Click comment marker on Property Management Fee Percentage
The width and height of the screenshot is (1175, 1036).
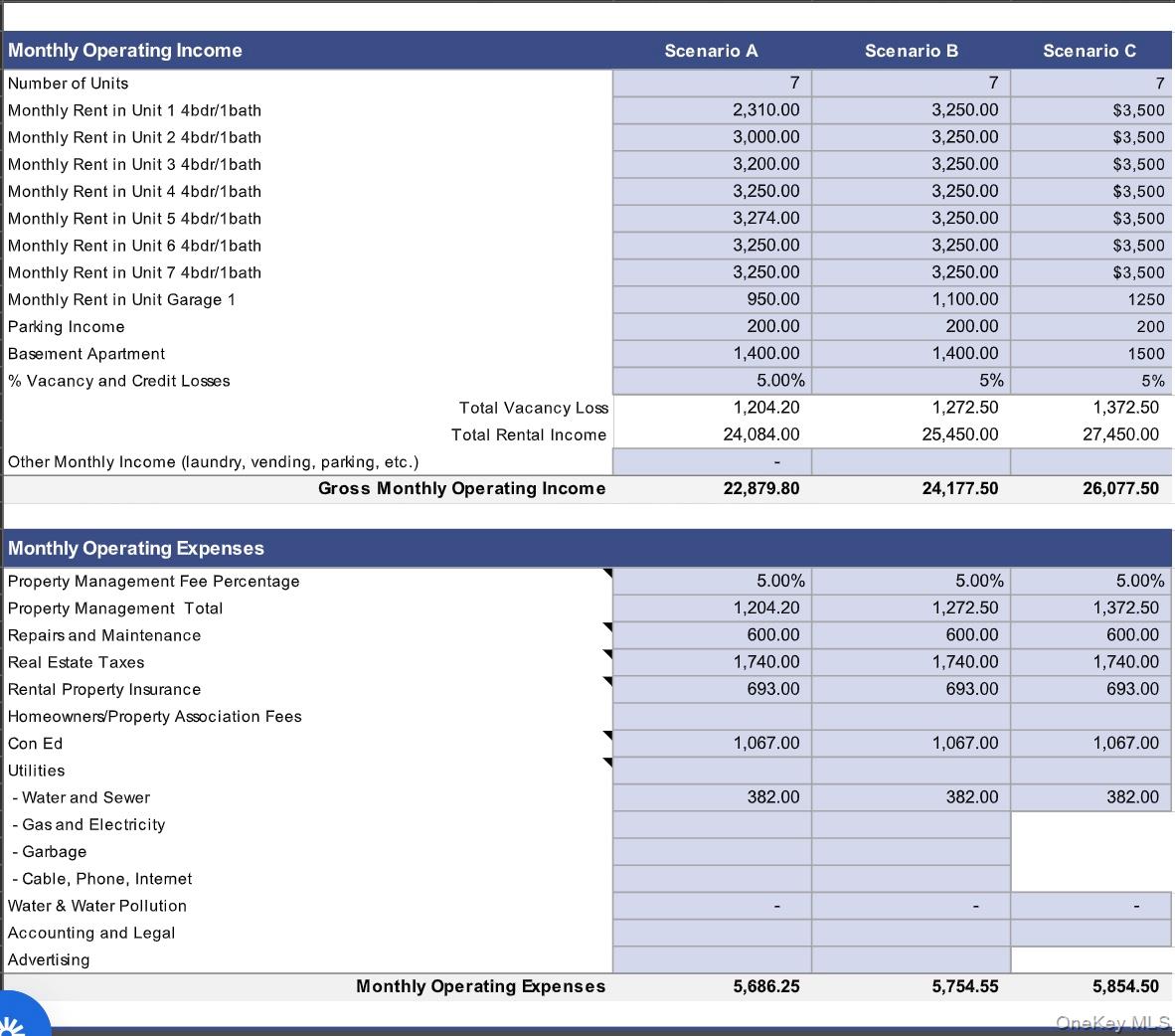pos(606,574)
